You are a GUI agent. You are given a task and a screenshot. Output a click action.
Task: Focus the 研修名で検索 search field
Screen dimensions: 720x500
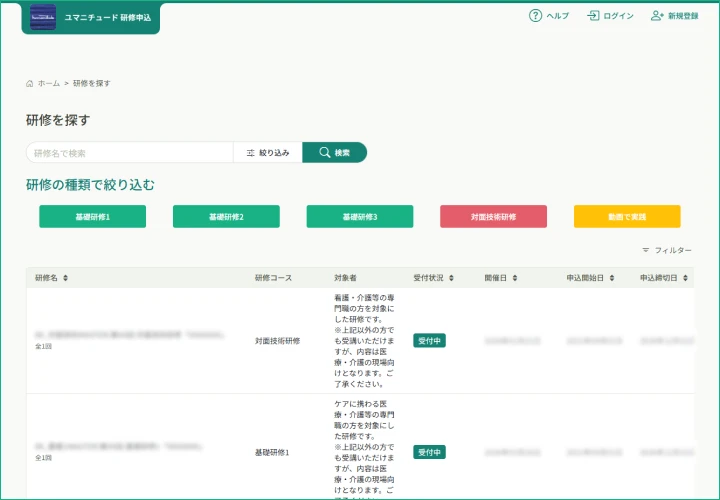coord(130,153)
